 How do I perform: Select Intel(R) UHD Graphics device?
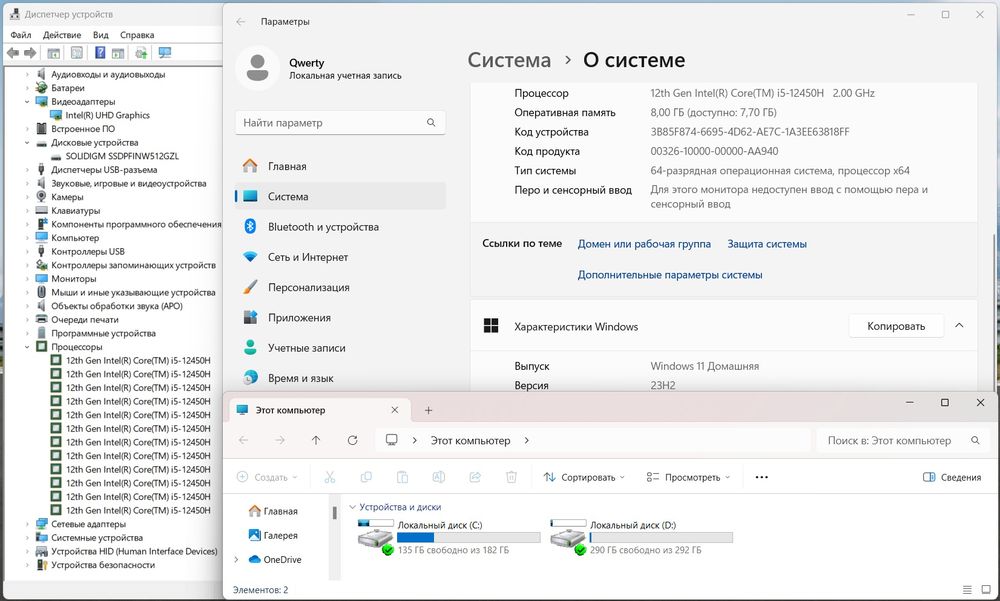pyautogui.click(x=107, y=115)
